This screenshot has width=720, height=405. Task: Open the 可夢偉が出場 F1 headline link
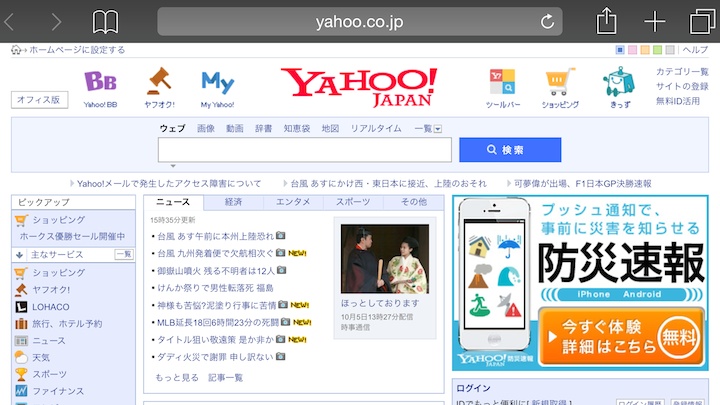pos(582,184)
